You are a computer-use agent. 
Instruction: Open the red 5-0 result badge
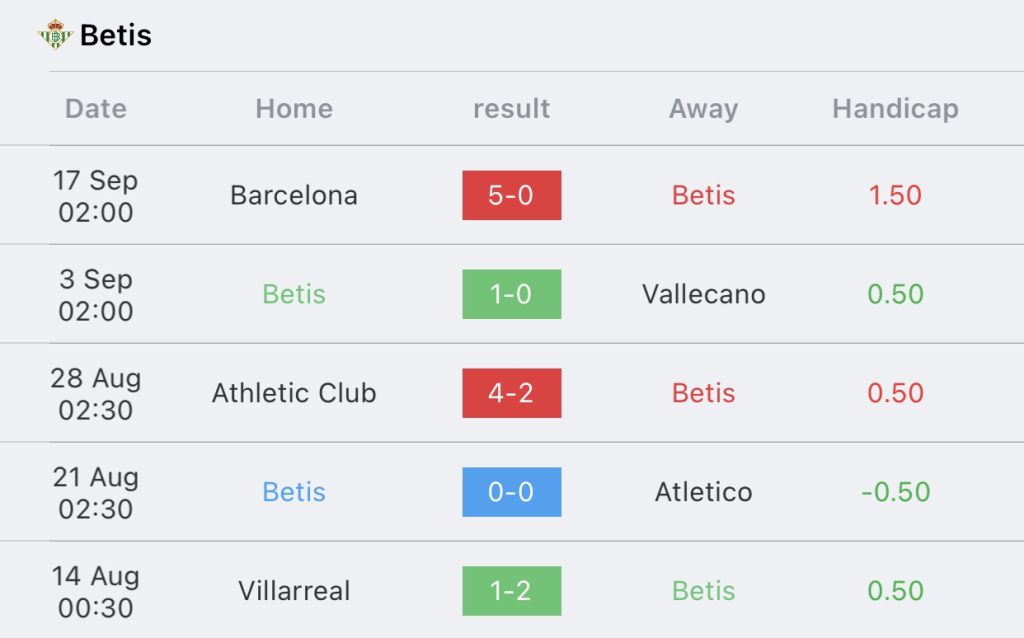coord(511,195)
